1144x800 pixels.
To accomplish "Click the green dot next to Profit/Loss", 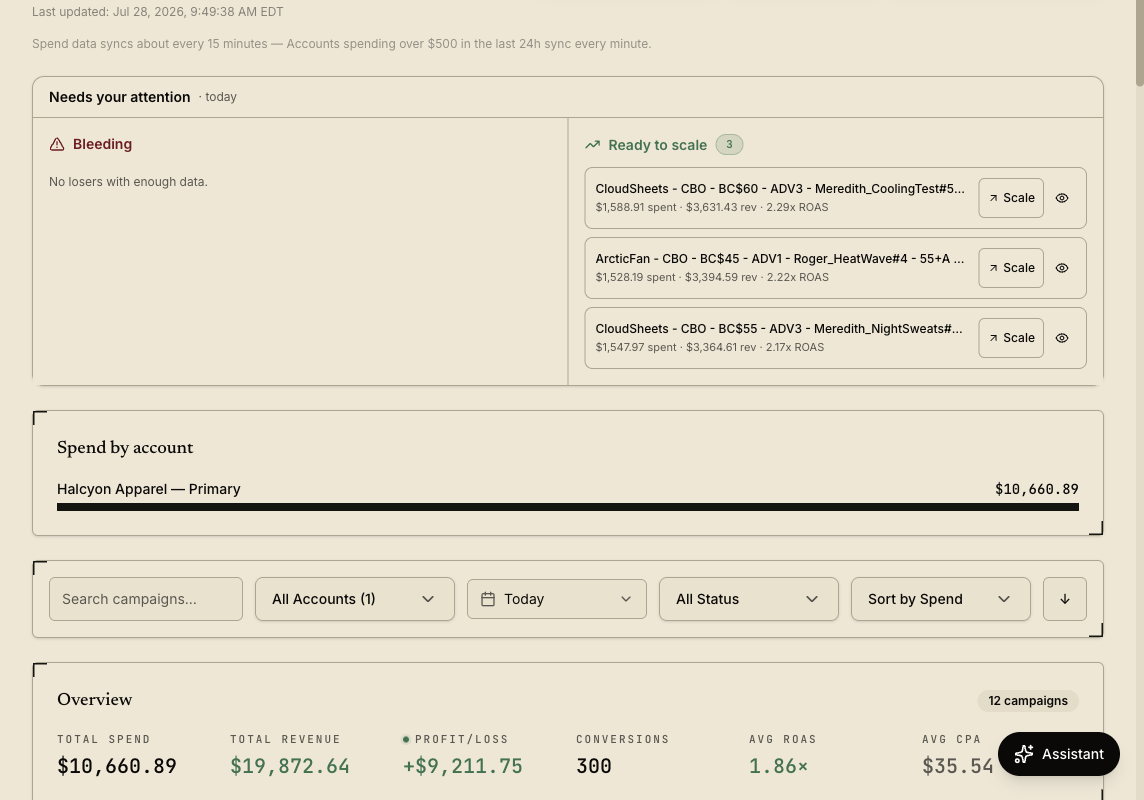I will (406, 739).
